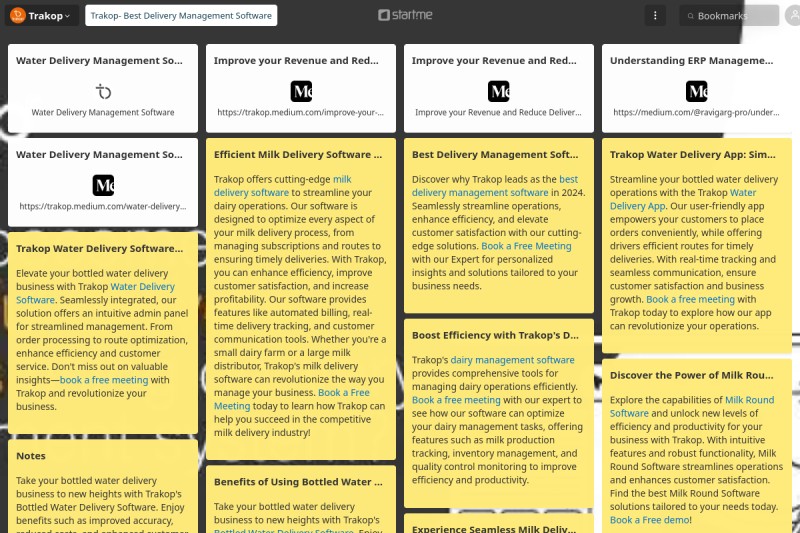
Task: Click Best Delivery Management Soft... note title
Action: [x=495, y=155]
